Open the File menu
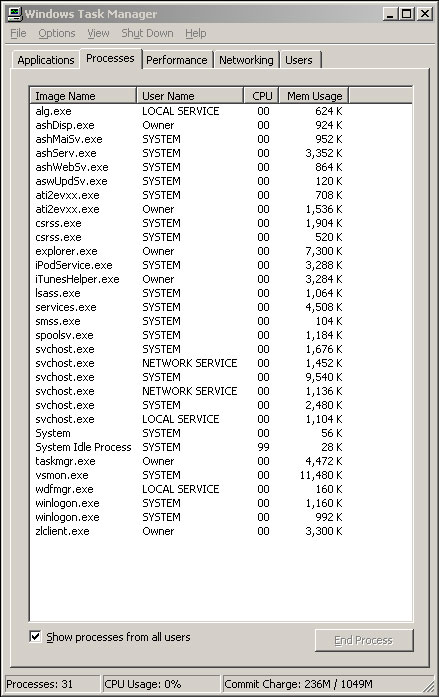439x697 pixels. [18, 33]
